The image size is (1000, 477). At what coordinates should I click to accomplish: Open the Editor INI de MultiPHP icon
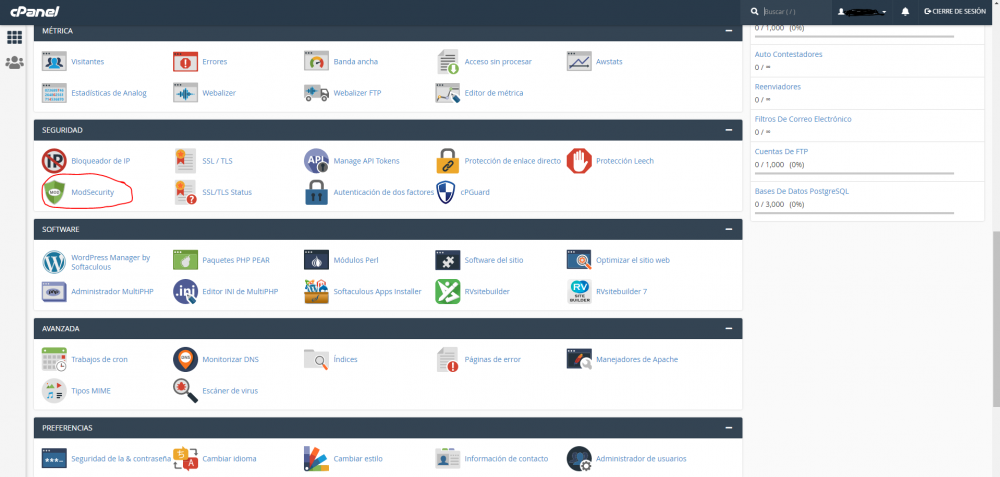pyautogui.click(x=186, y=291)
